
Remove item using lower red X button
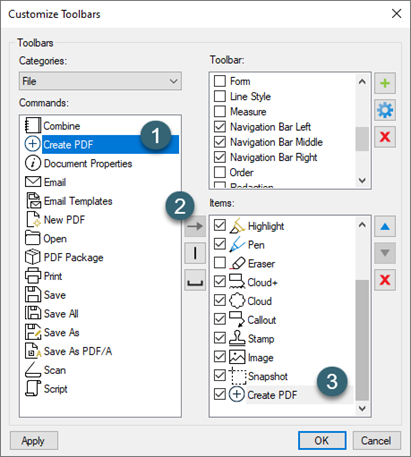click(385, 280)
